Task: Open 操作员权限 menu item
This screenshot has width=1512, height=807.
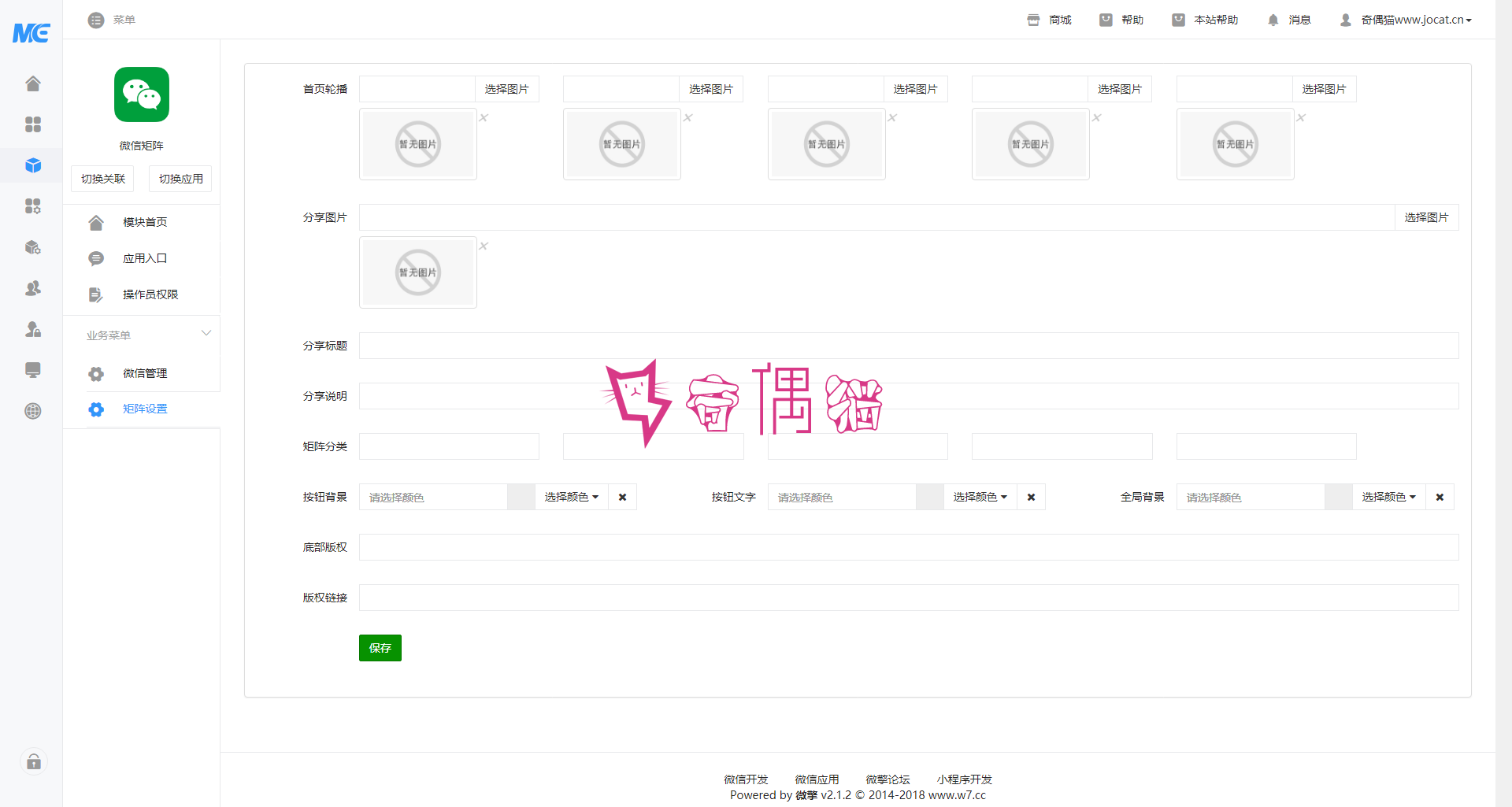Action: pos(150,294)
